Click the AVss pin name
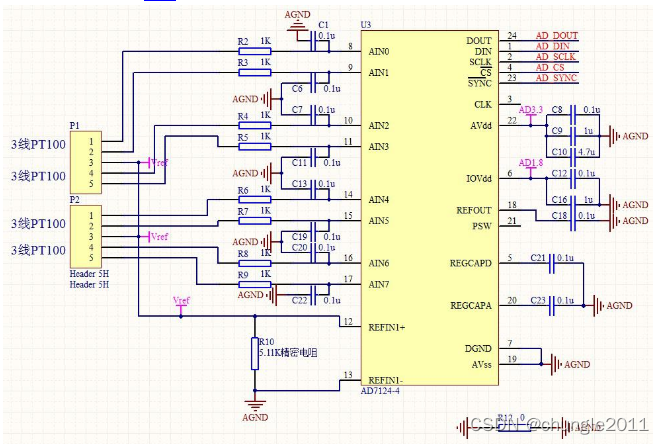 (x=481, y=364)
